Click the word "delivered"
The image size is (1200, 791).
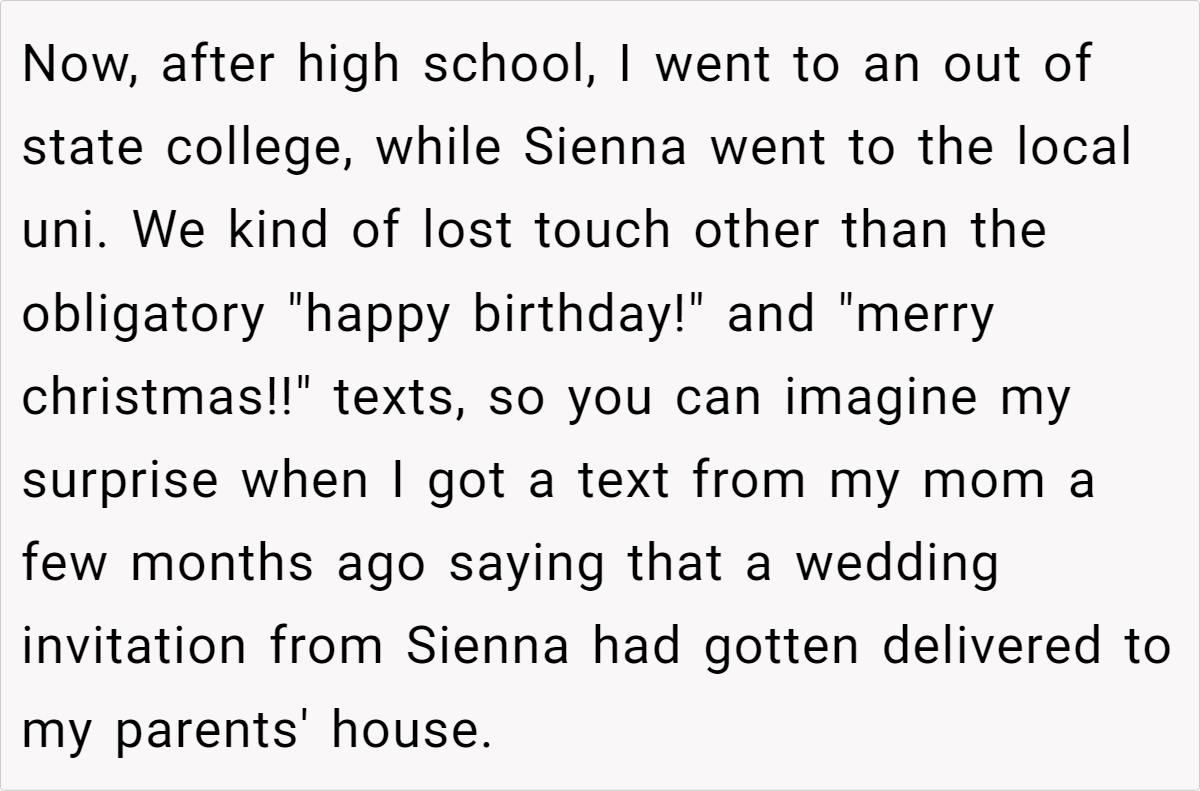tap(1005, 645)
